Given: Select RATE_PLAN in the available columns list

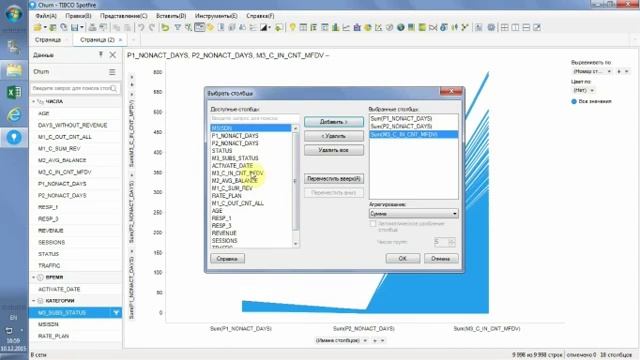Looking at the screenshot, I should [x=227, y=196].
